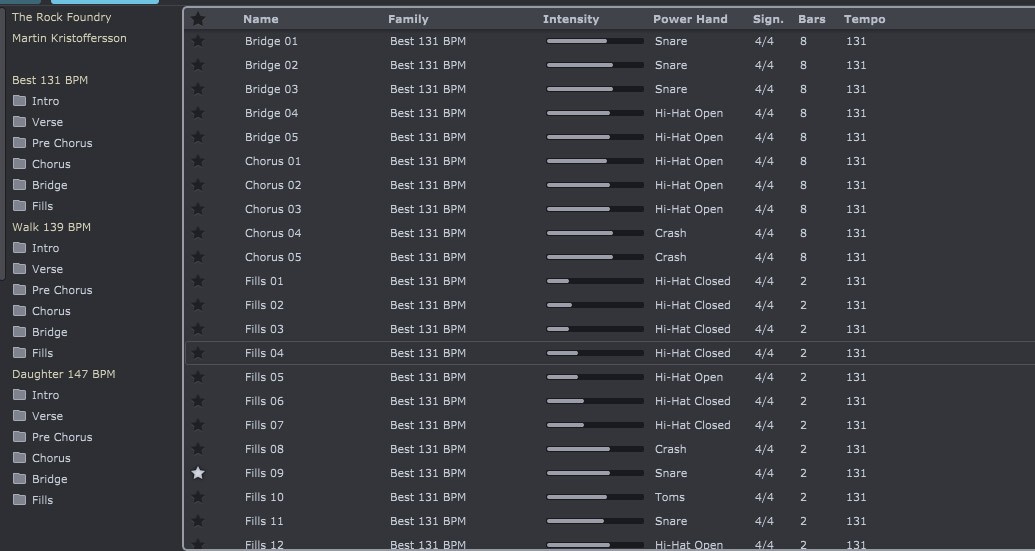Sort list by Name column
Viewport: 1035px width, 551px height.
261,19
